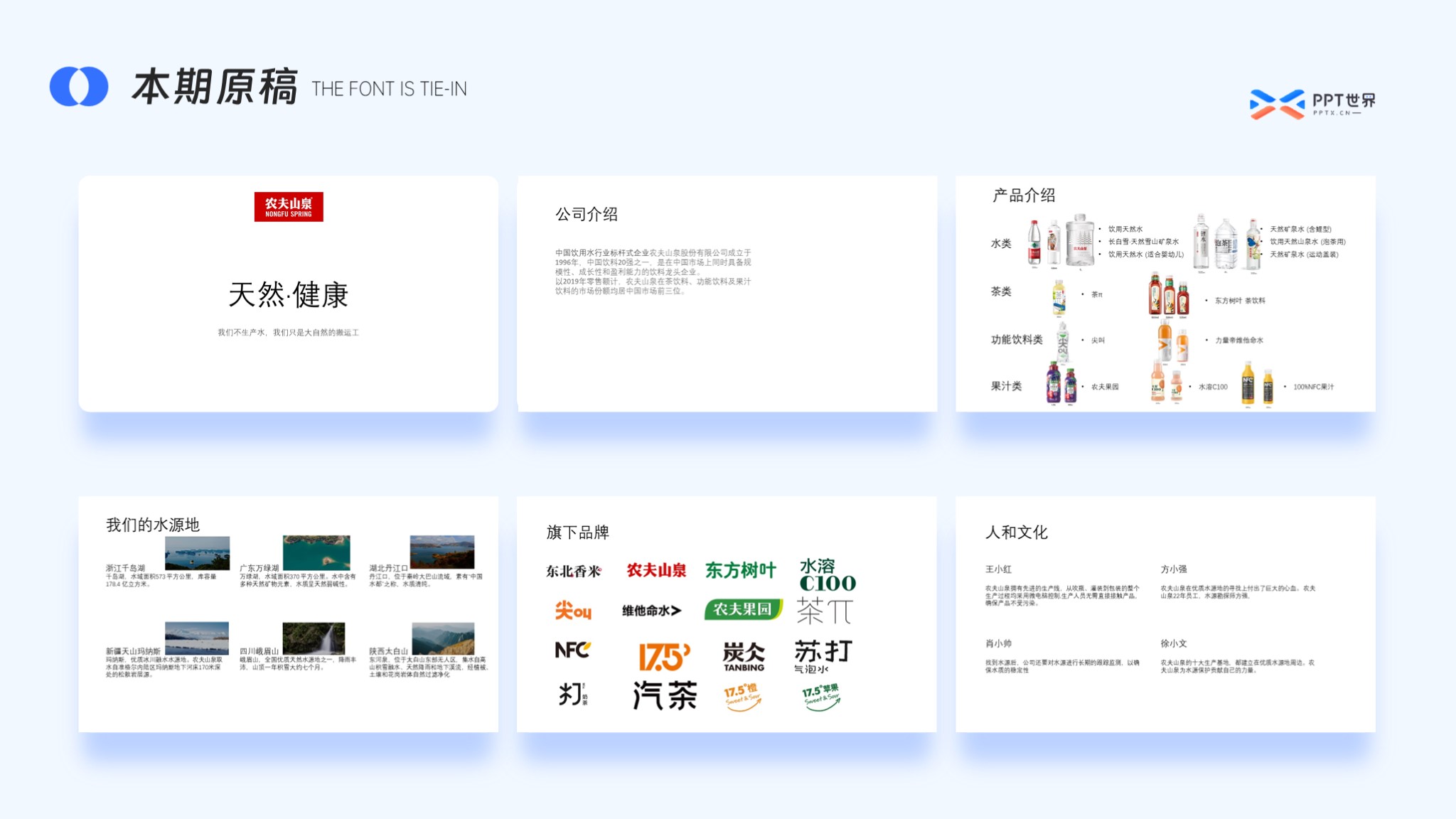Click the 徐小文 name text
This screenshot has width=1456, height=819.
click(1174, 643)
